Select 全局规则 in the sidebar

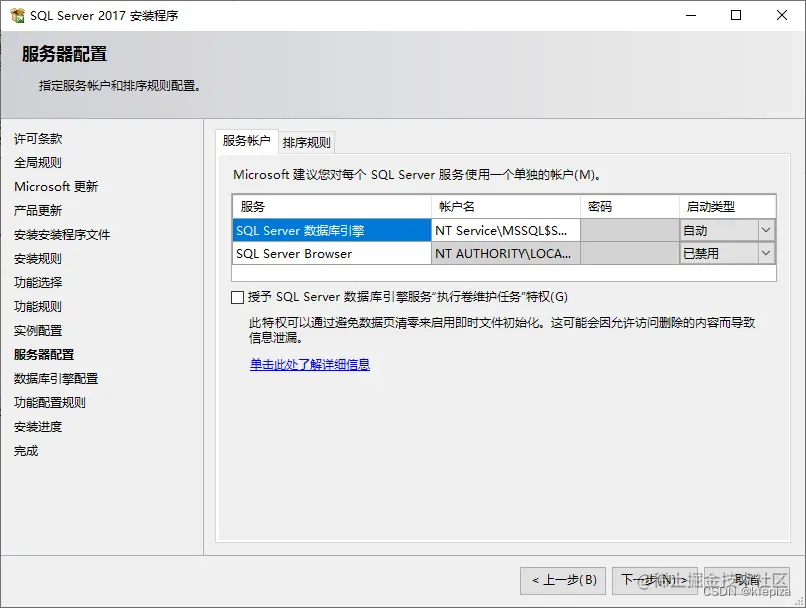point(35,162)
